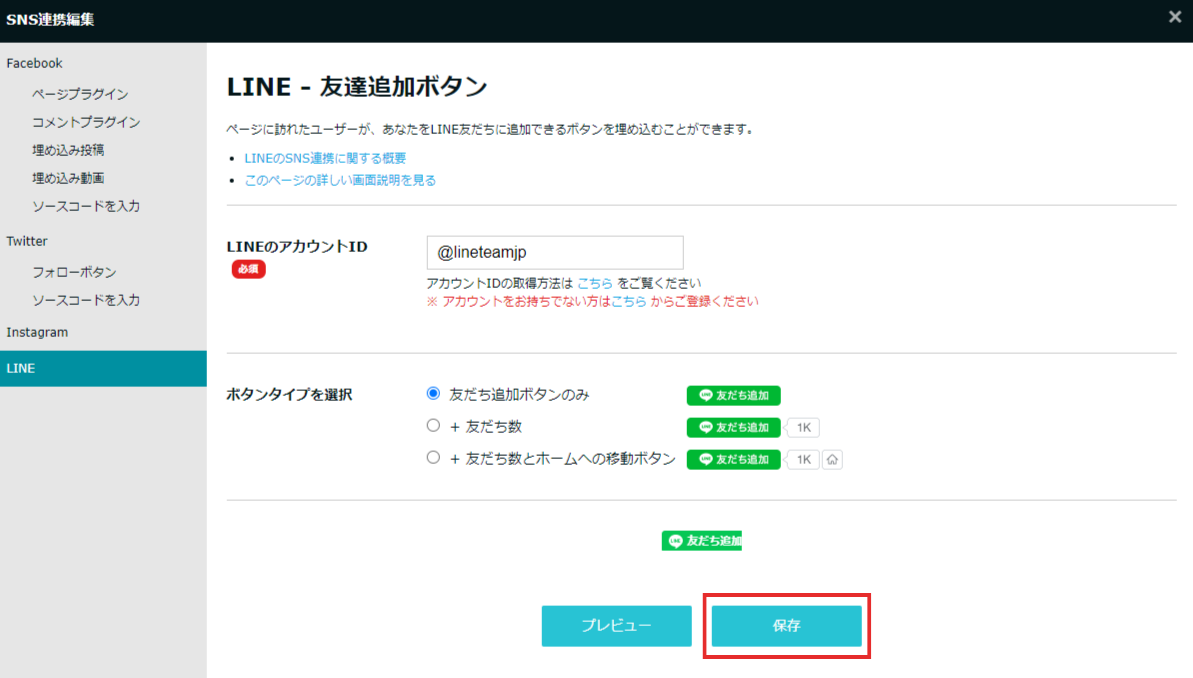This screenshot has width=1193, height=678.
Task: Click 1K count badge in 友だち数 row
Action: 803,428
